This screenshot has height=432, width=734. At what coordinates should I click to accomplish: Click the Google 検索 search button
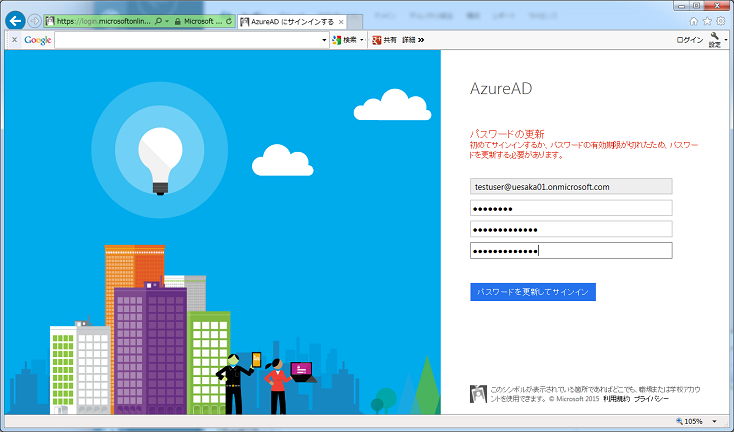tap(345, 40)
